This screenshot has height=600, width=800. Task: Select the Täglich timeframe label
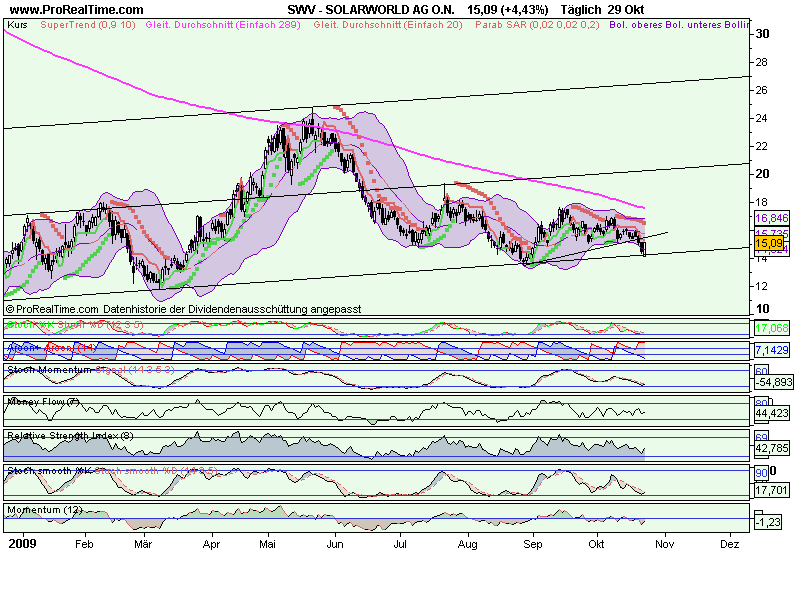coord(581,10)
